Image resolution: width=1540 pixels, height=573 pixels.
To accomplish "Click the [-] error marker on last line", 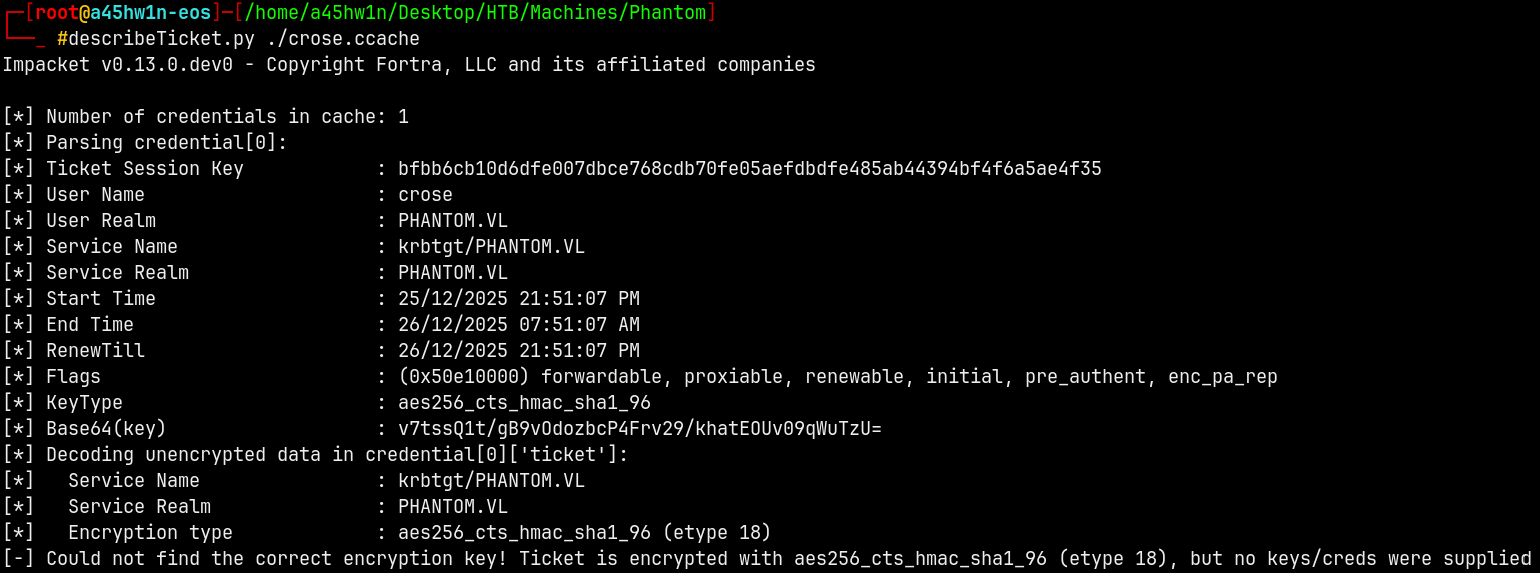I will (18, 559).
